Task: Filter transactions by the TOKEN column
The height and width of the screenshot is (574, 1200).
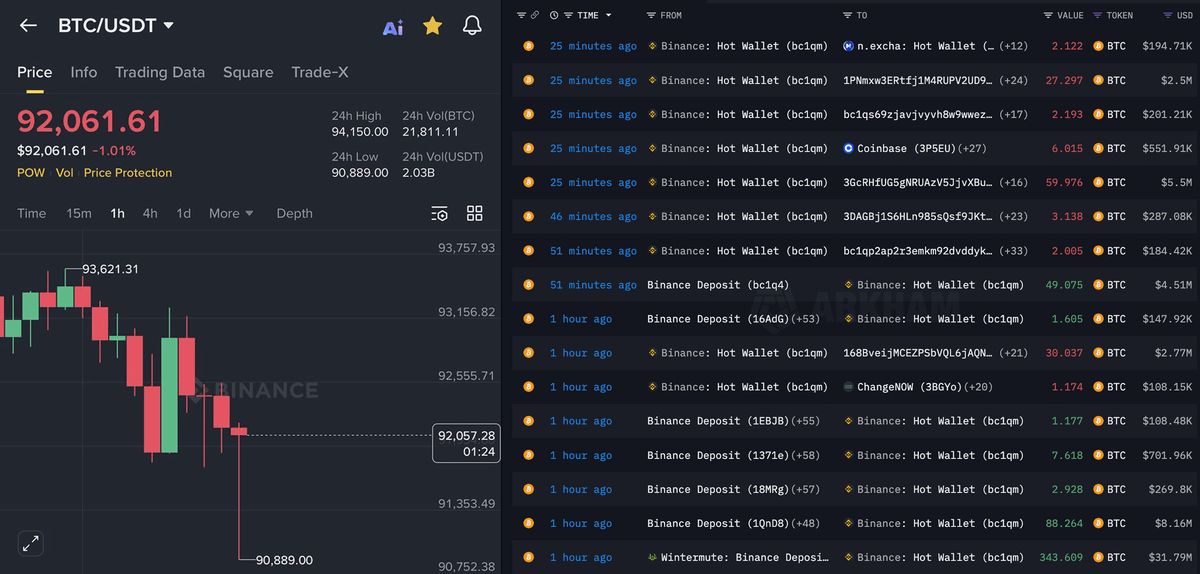Action: 1097,15
